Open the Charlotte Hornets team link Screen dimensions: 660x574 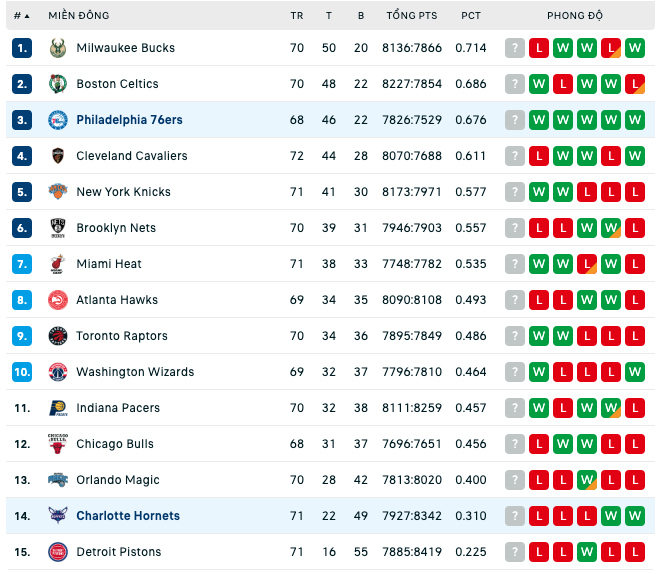click(x=128, y=516)
